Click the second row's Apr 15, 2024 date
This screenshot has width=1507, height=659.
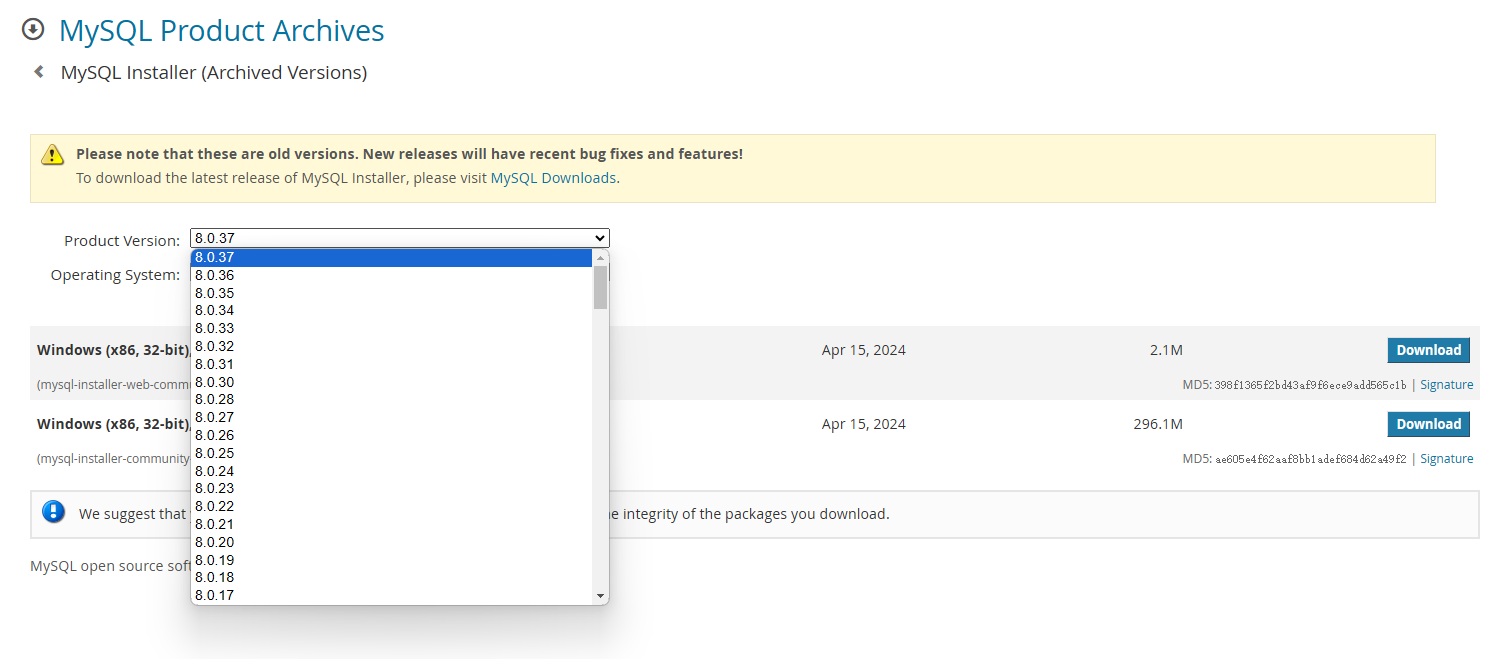point(864,424)
